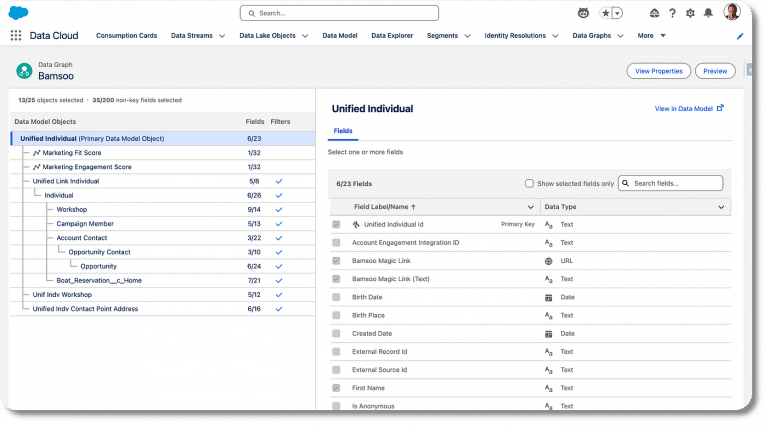The image size is (768, 426).
Task: Open the Setup gear icon
Action: [690, 13]
